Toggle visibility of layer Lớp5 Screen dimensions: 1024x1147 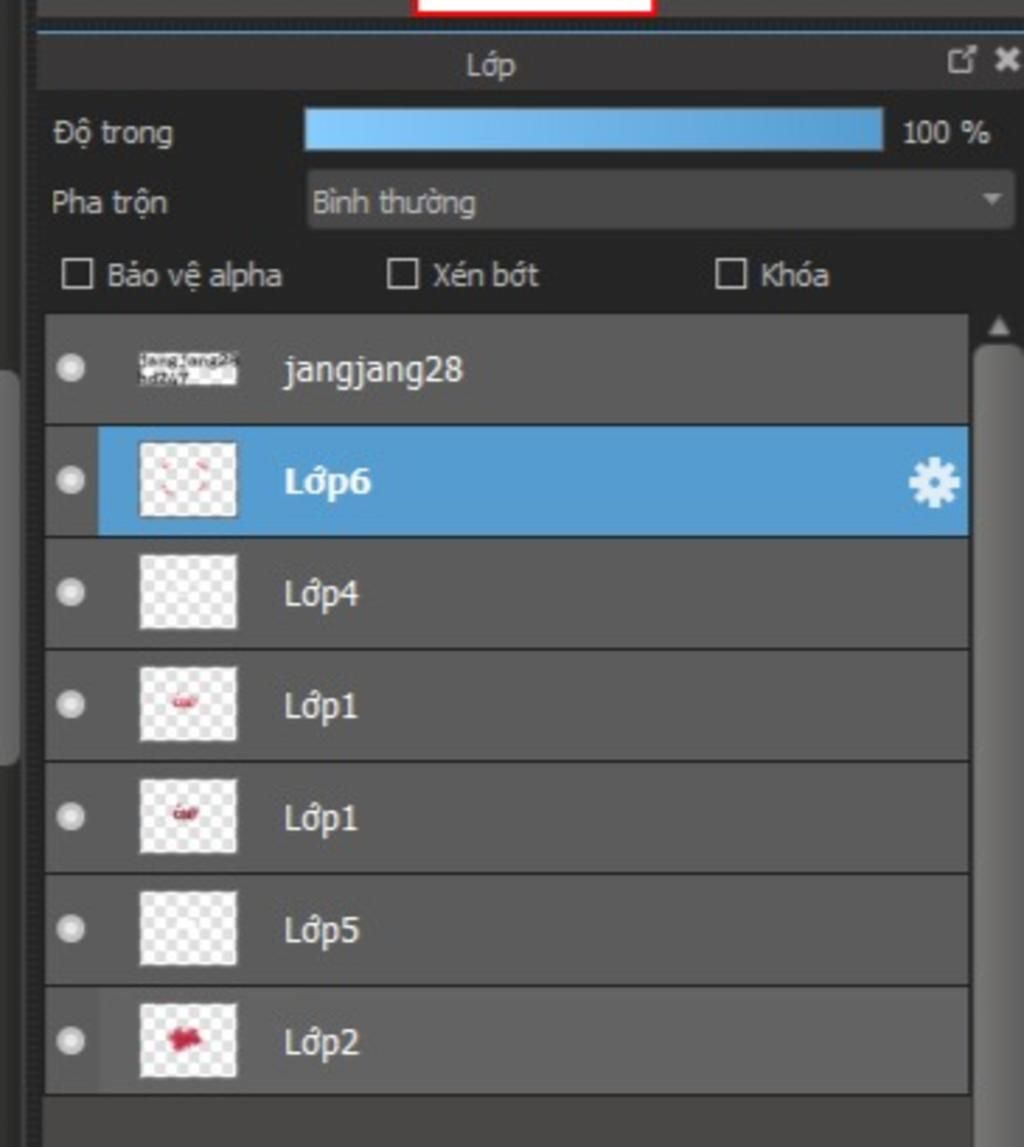coord(71,928)
